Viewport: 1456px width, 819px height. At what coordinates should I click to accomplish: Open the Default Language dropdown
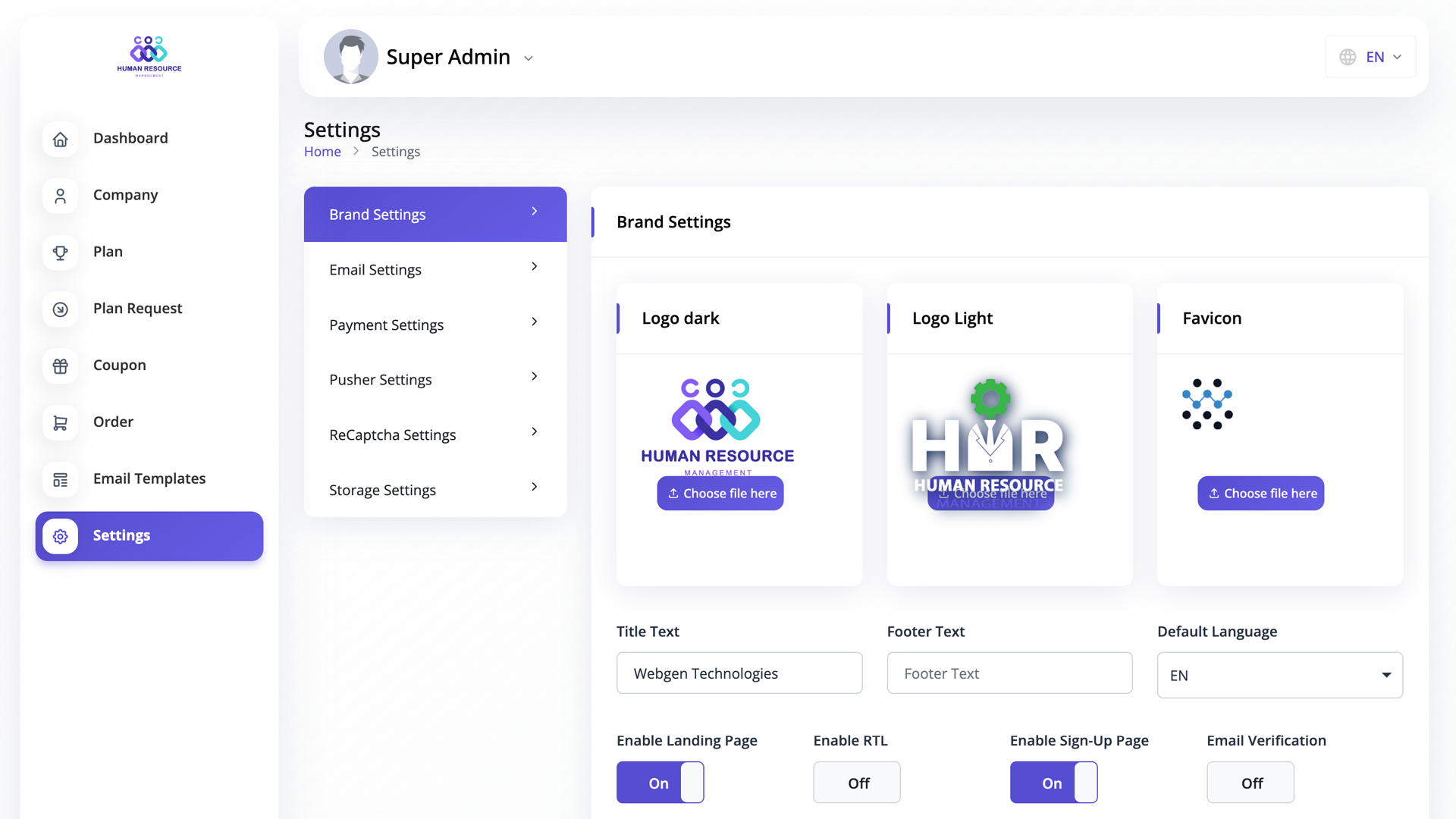(x=1279, y=675)
